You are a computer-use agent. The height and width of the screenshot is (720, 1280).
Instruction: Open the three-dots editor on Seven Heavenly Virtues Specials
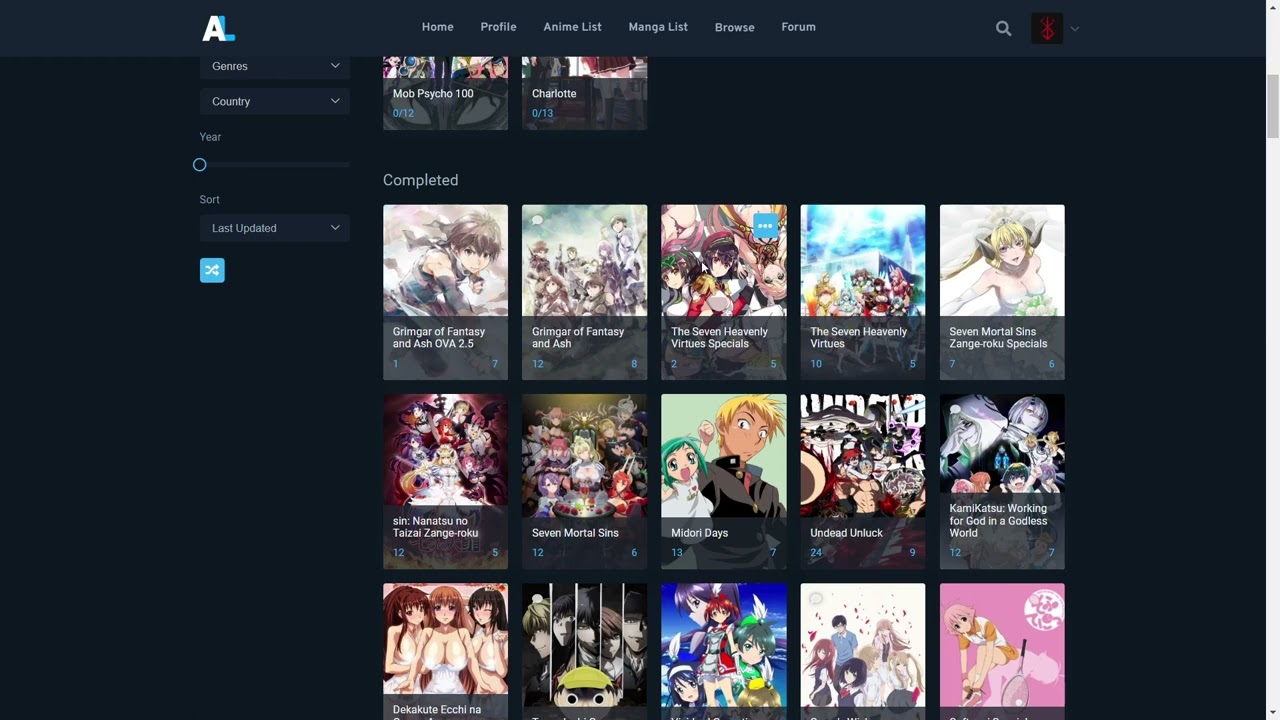[765, 226]
